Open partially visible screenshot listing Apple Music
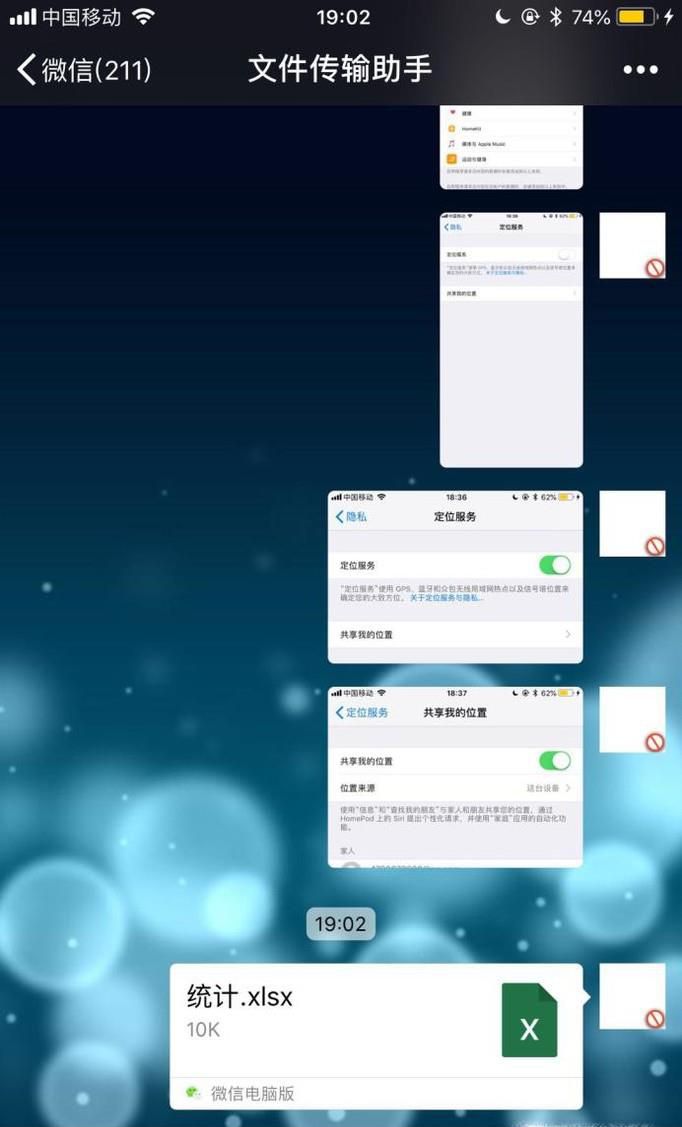Image resolution: width=682 pixels, height=1127 pixels. [x=511, y=147]
